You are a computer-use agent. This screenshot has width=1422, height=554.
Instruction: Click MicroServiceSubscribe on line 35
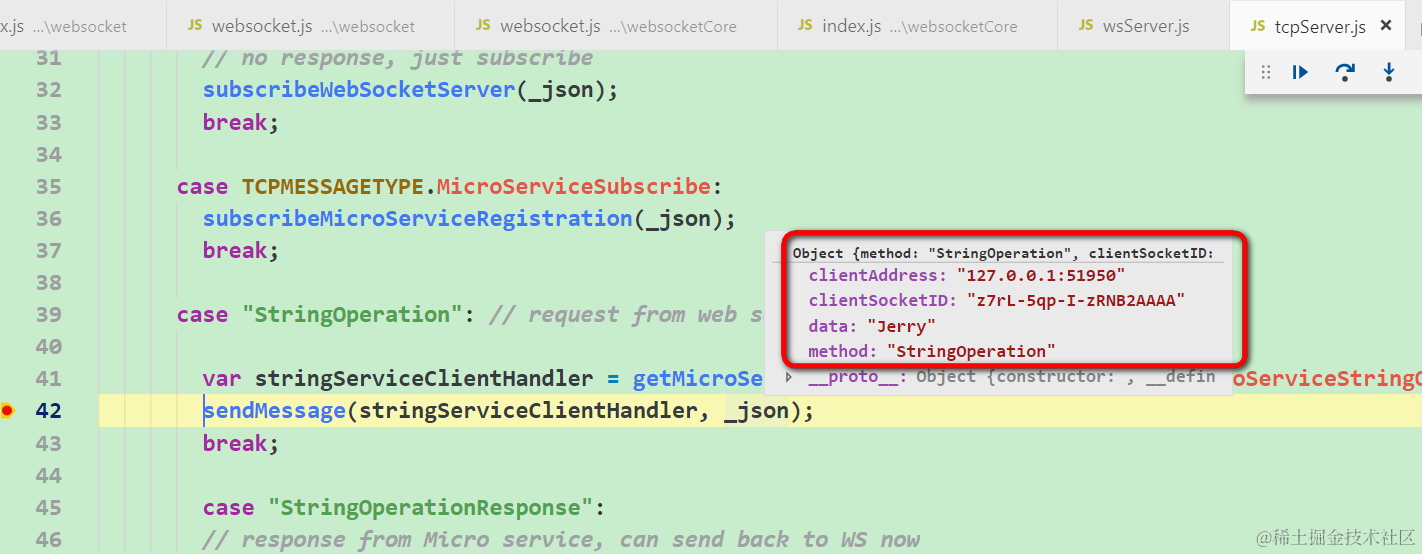click(x=573, y=186)
